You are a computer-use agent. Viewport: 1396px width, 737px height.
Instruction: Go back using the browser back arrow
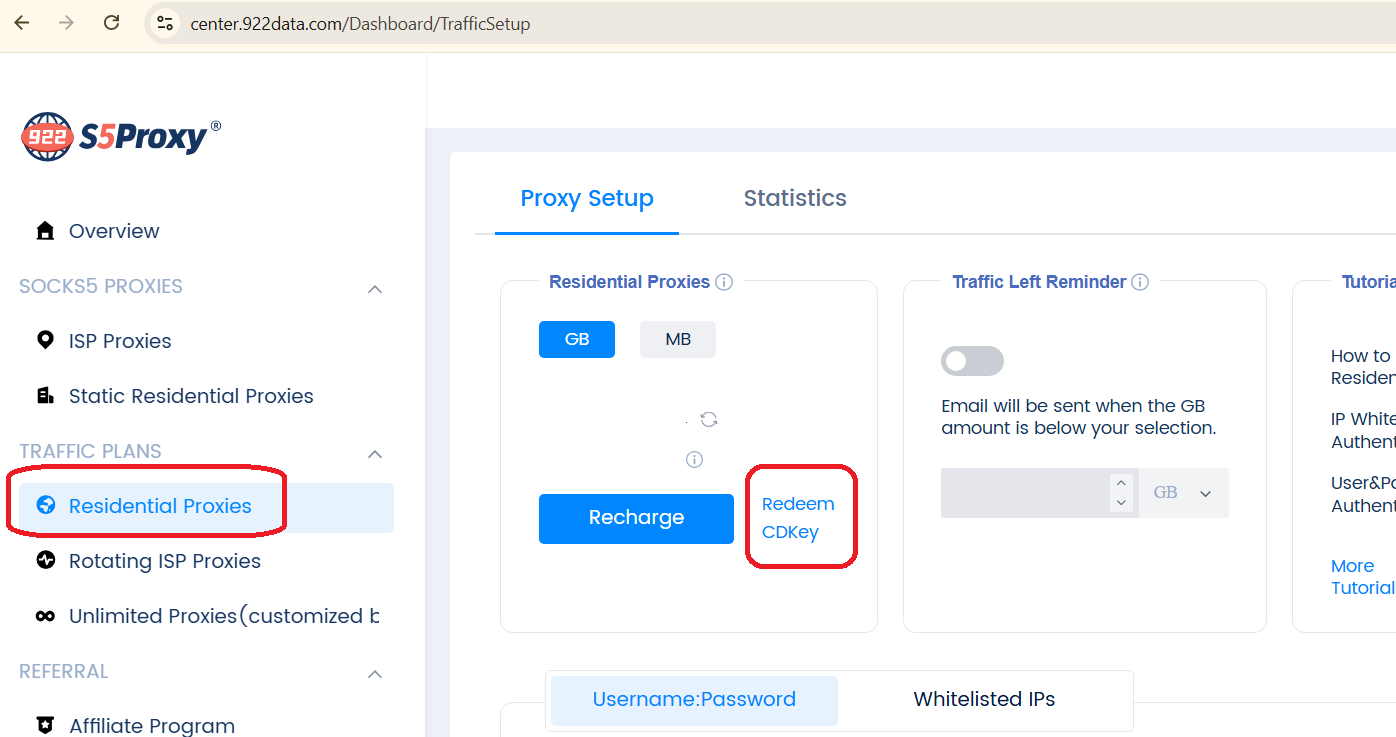pos(22,23)
